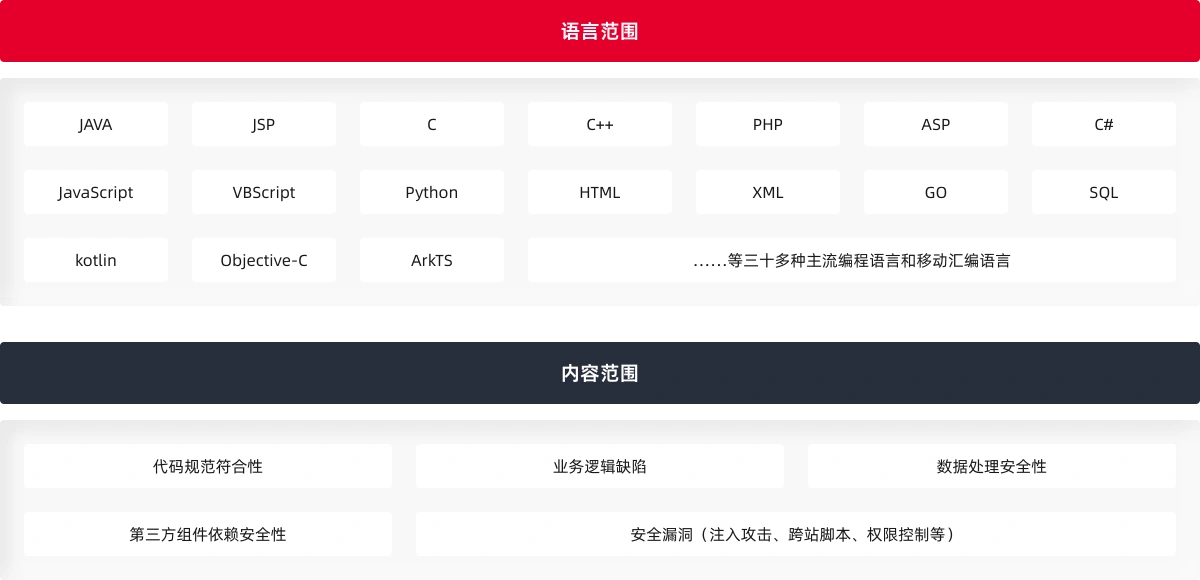Viewport: 1200px width, 580px height.
Task: Choose the C++ language tile
Action: [x=600, y=125]
